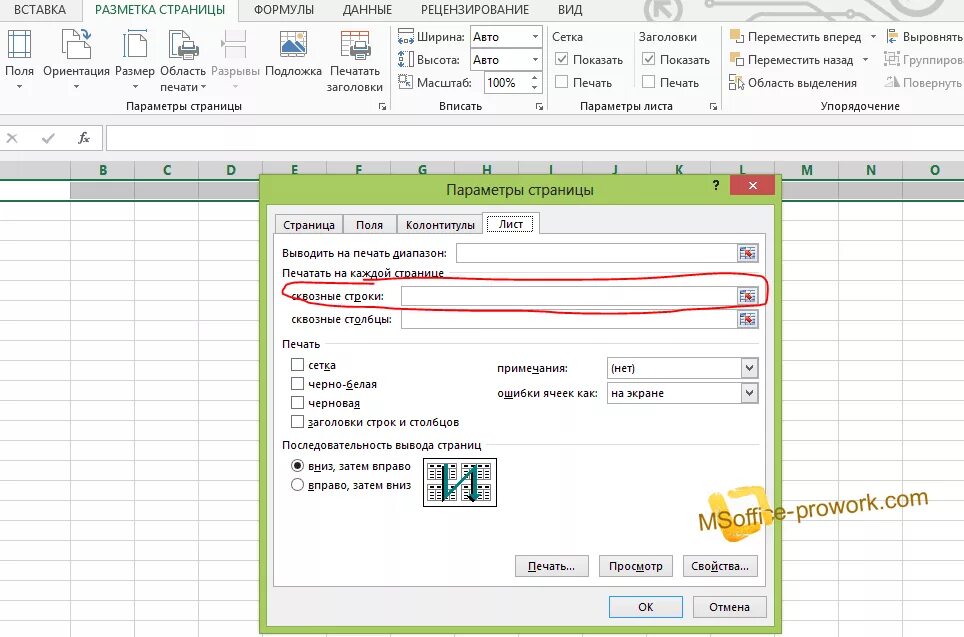
Task: Click the Ширина width icon label
Action: (406, 37)
